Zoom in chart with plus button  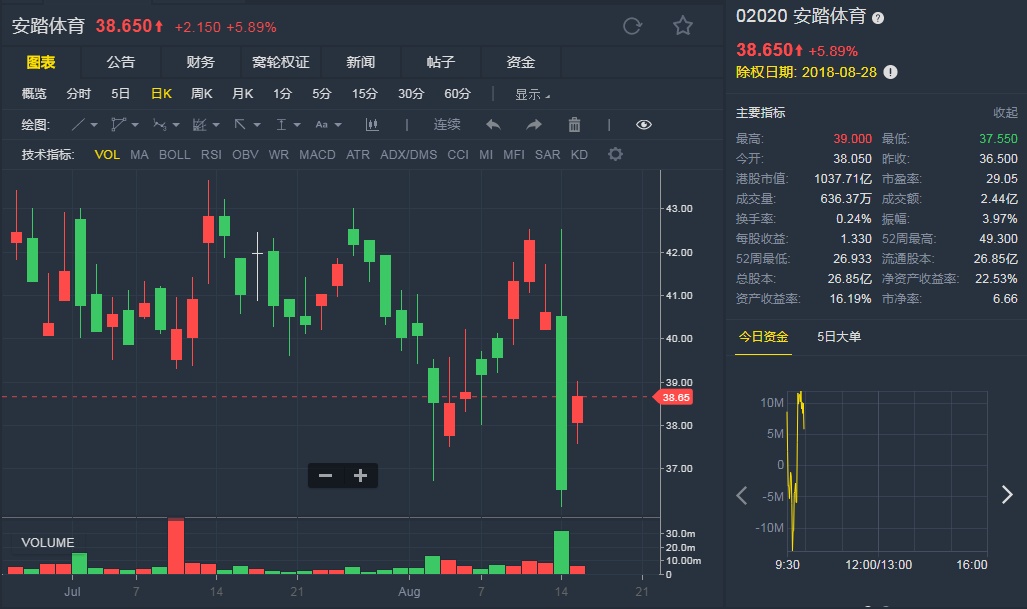pos(360,475)
